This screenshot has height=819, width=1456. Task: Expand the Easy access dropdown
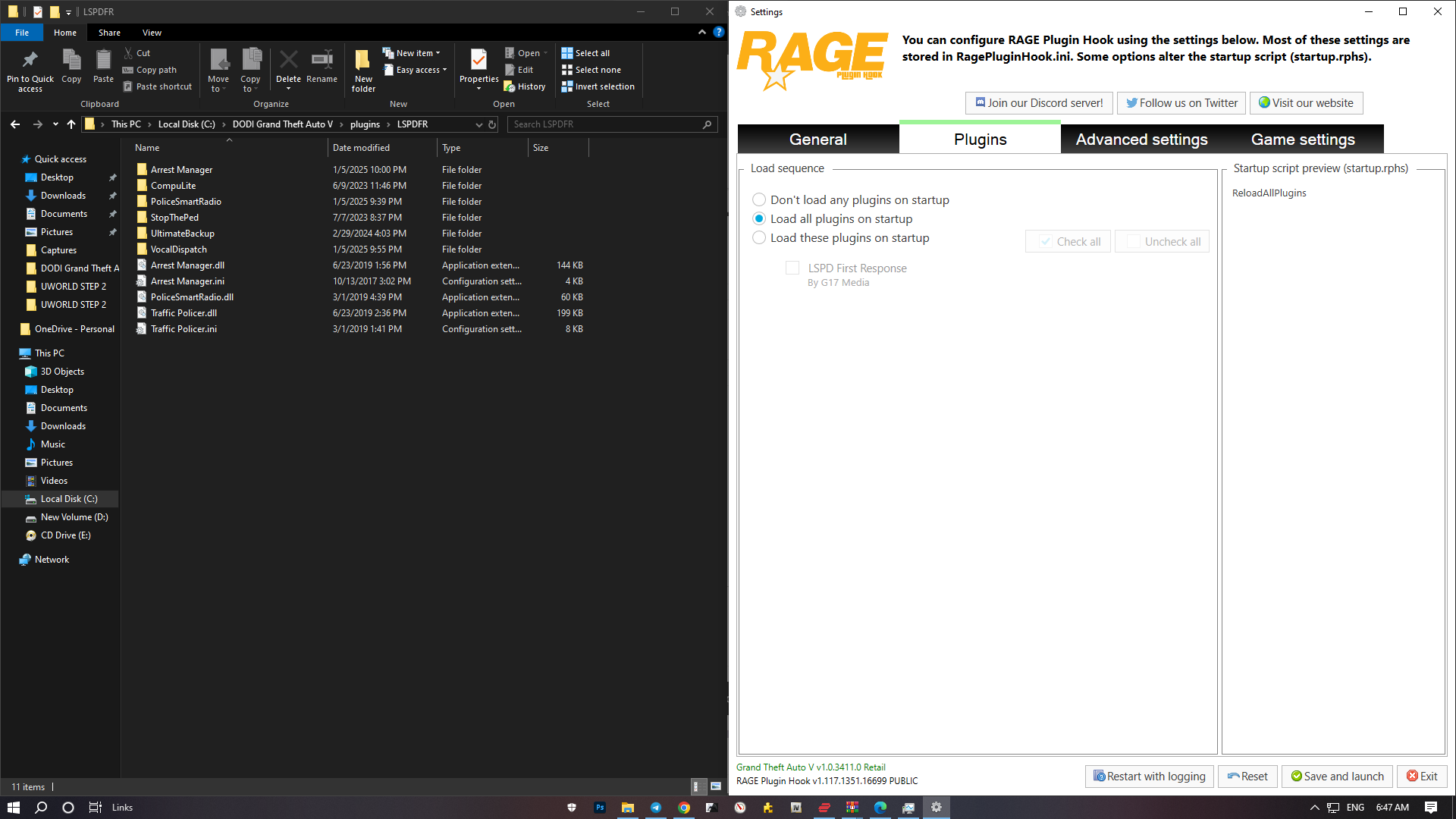[x=415, y=70]
